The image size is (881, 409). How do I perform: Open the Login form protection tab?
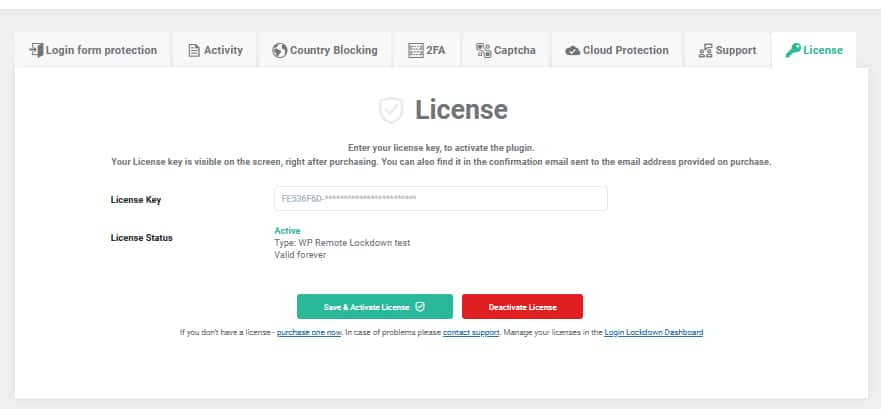click(93, 50)
